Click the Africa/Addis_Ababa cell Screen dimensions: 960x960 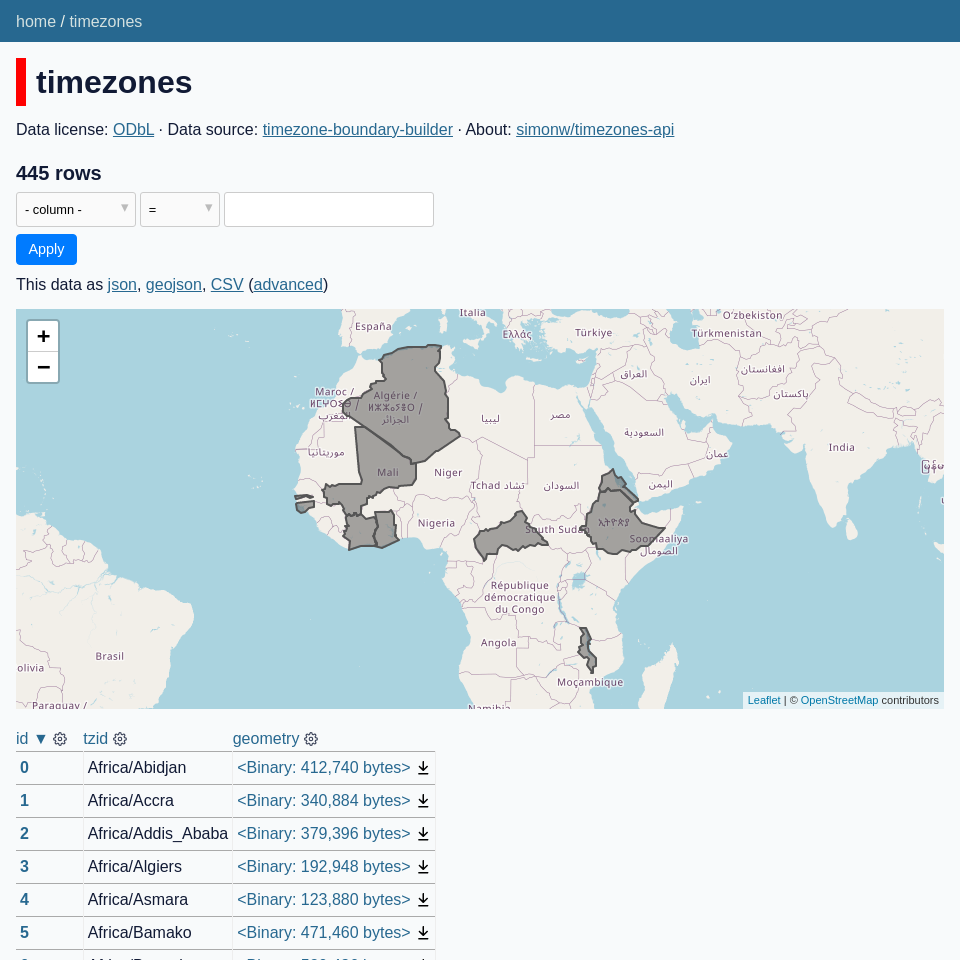157,834
